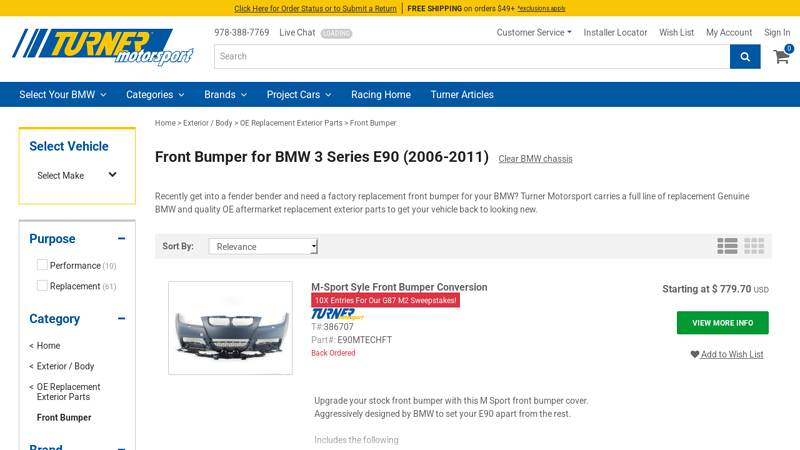Viewport: 800px width, 450px height.
Task: Click phone number 978-388-7769
Action: pyautogui.click(x=241, y=32)
